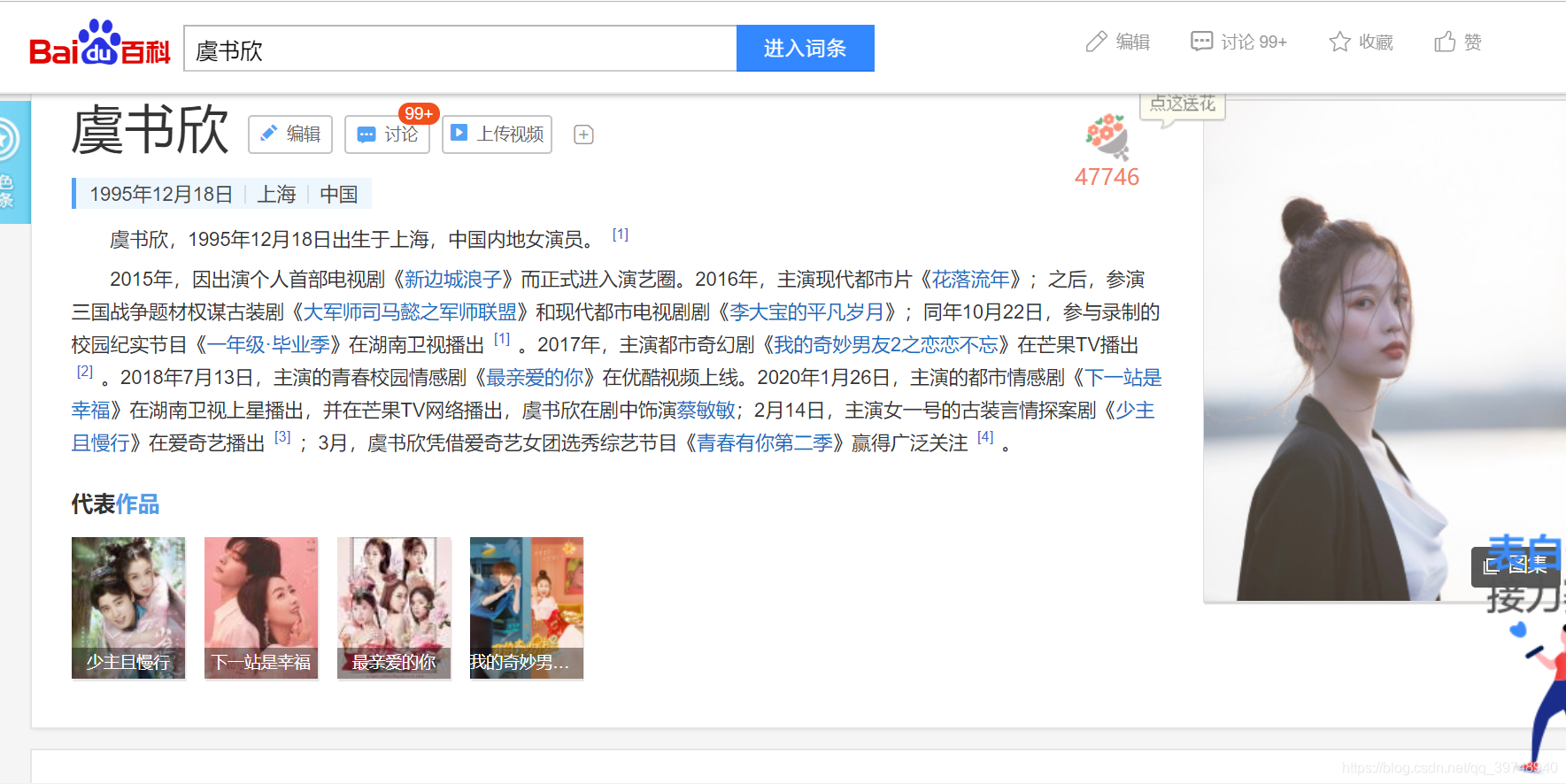The height and width of the screenshot is (784, 1566).
Task: Click the 上海 tag
Action: tap(276, 194)
